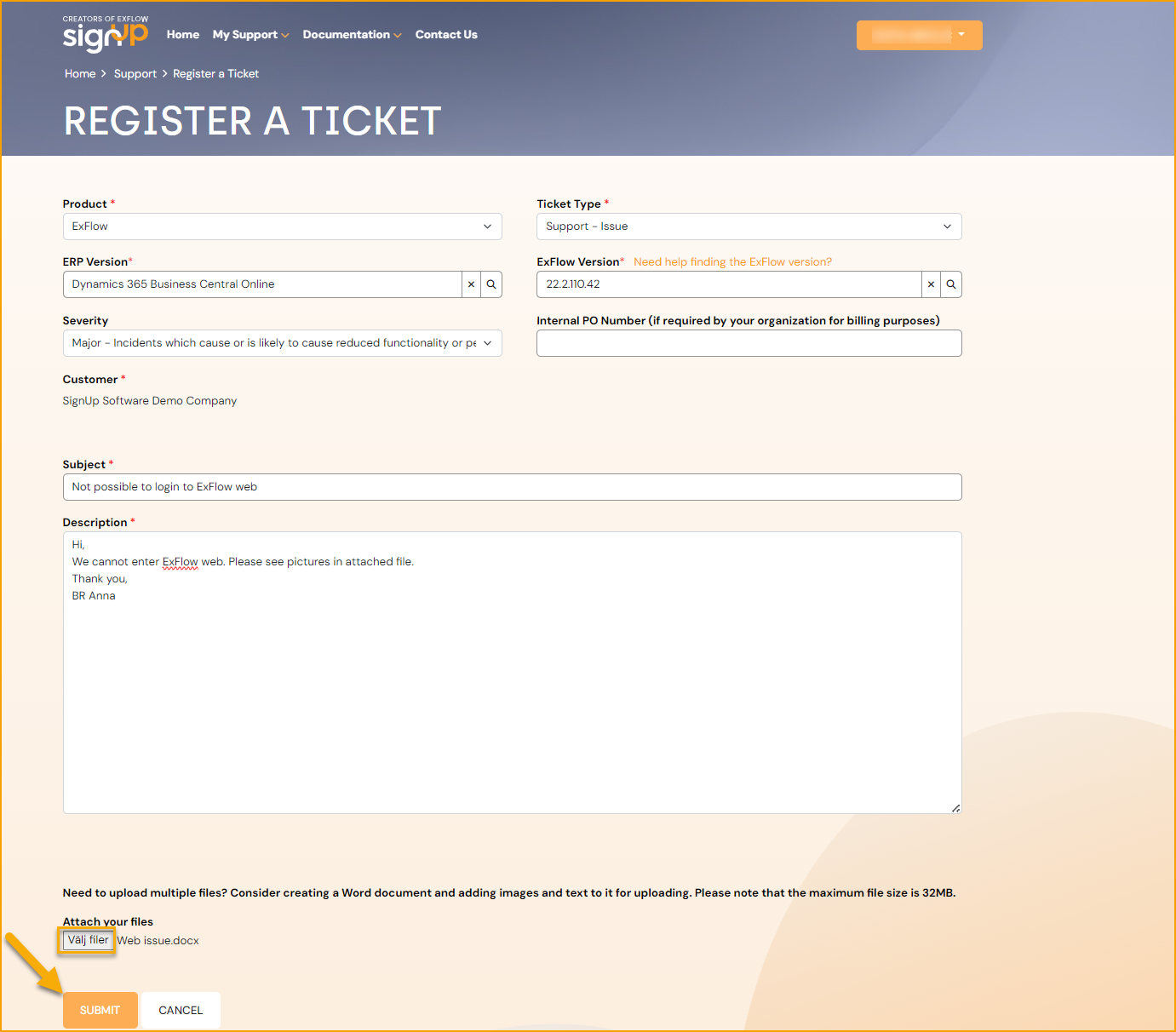
Task: Click the Internal PO Number field
Action: [x=749, y=342]
